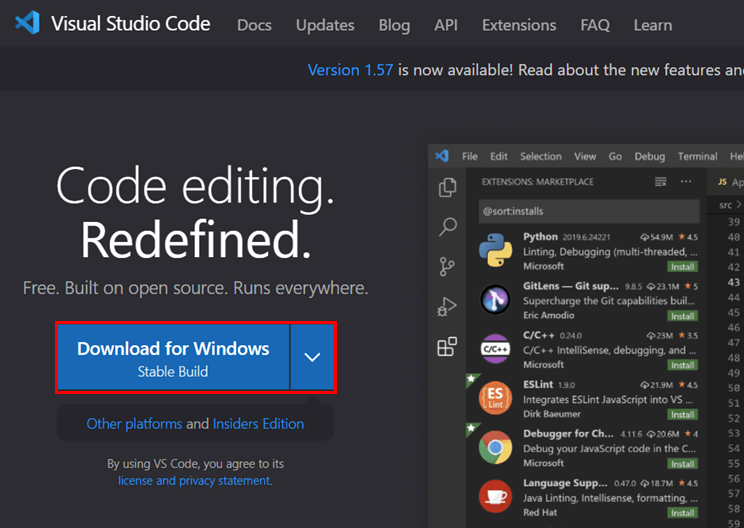This screenshot has height=528, width=744.
Task: Open the Other platforms link
Action: pyautogui.click(x=134, y=424)
